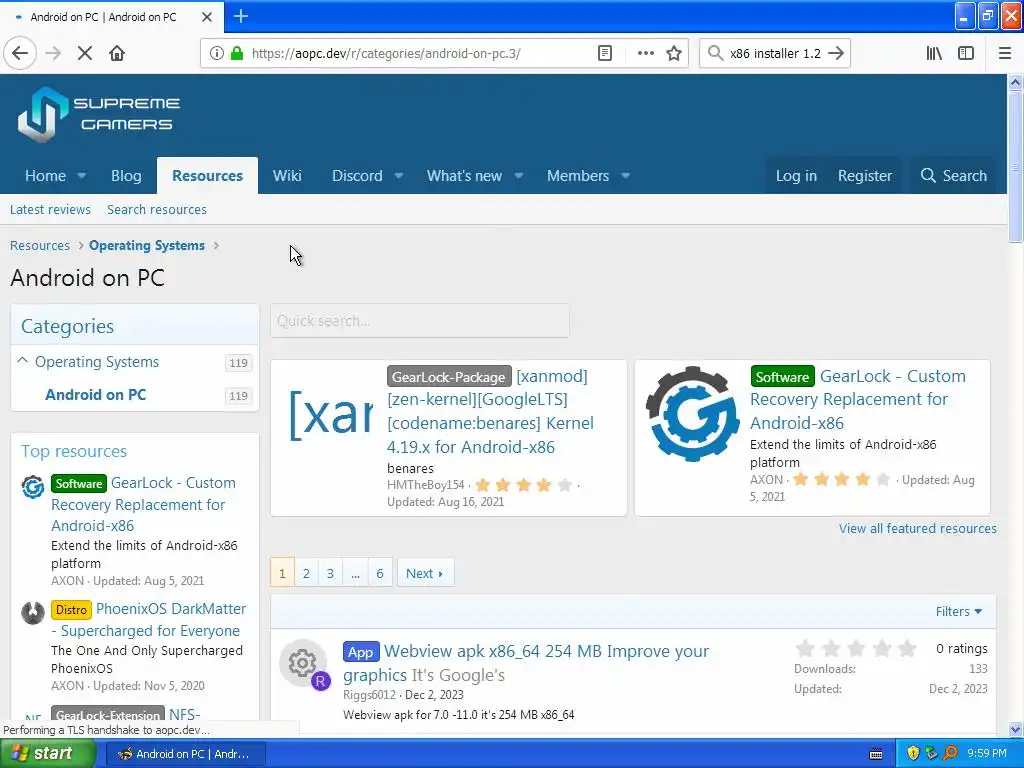Open PhoenixOS DarkMatter resource link

tap(148, 620)
